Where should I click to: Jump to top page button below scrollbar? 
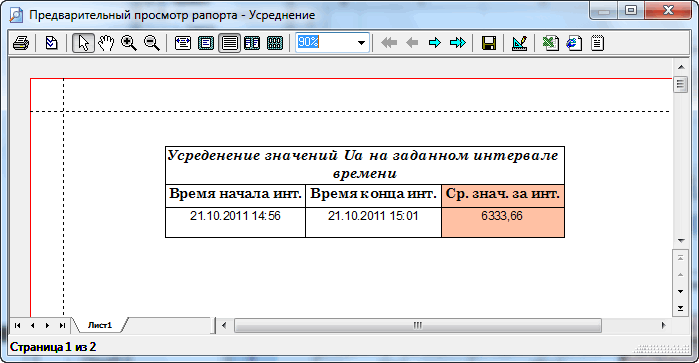point(680,258)
